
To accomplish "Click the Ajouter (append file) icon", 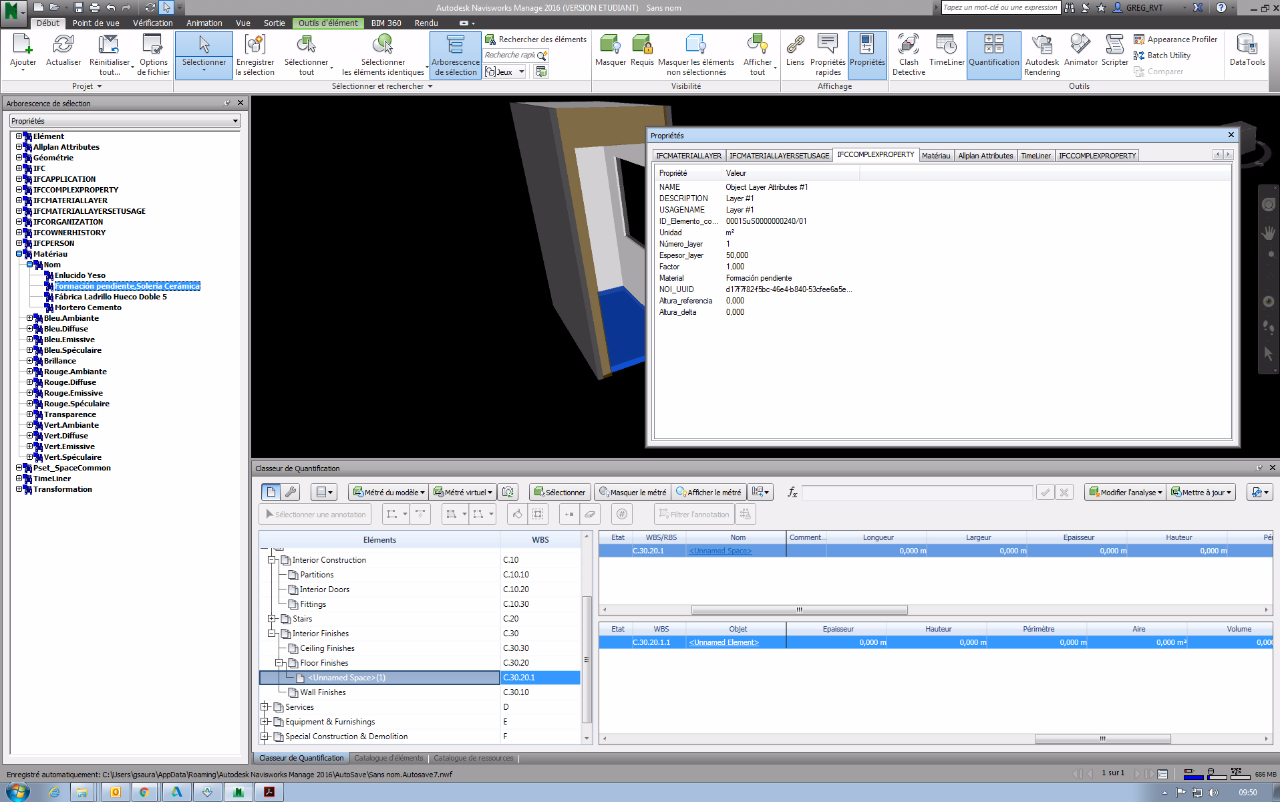I will pyautogui.click(x=22, y=44).
